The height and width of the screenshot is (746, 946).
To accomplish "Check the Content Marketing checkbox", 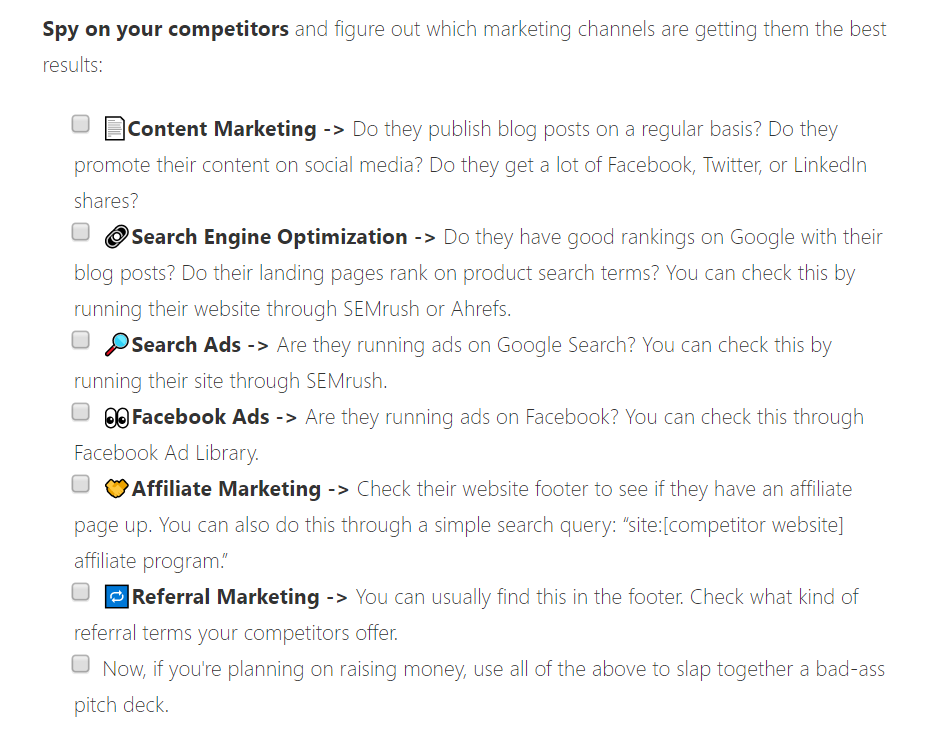I will (x=80, y=123).
